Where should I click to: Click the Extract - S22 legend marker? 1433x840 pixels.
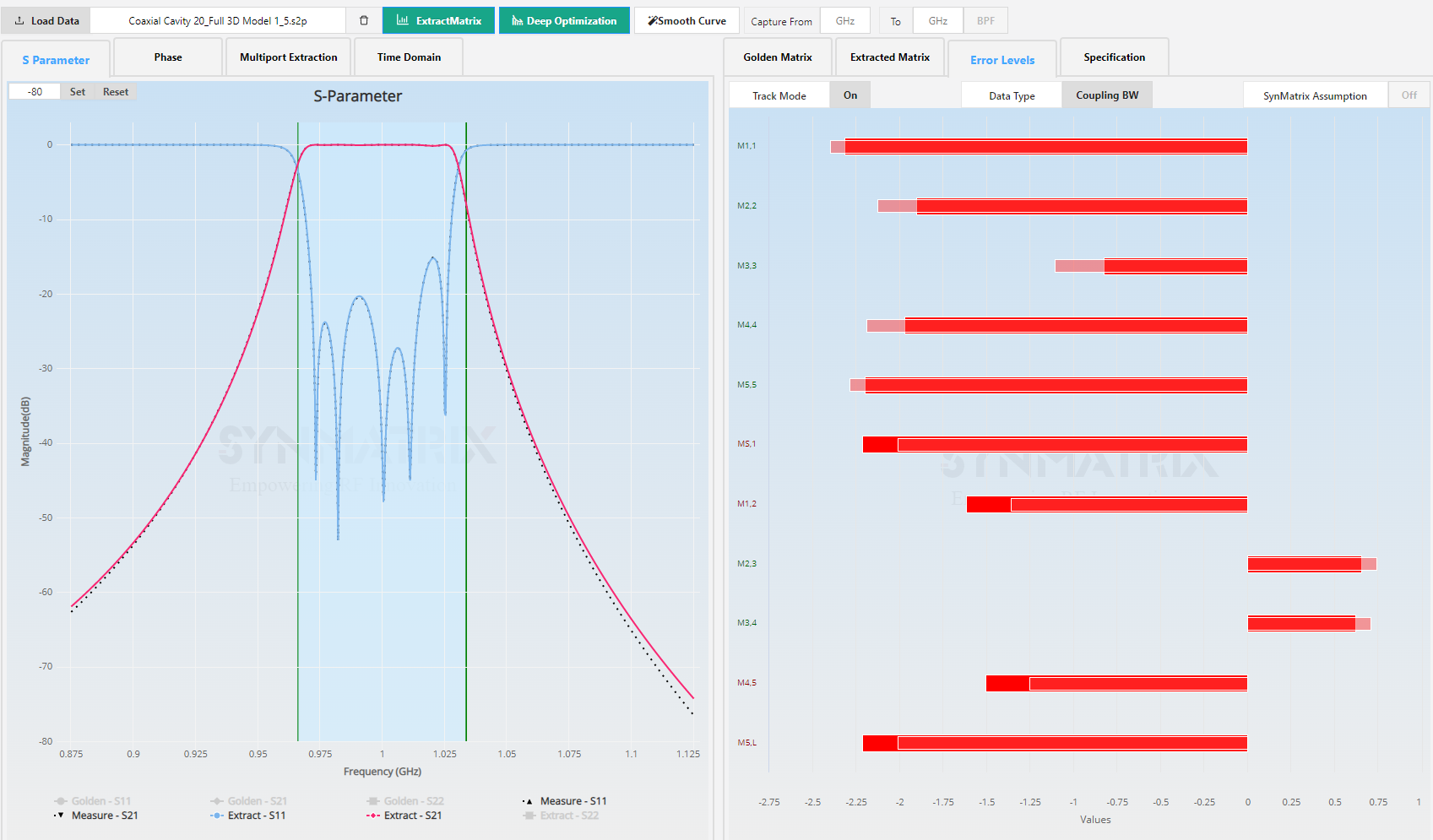(529, 816)
